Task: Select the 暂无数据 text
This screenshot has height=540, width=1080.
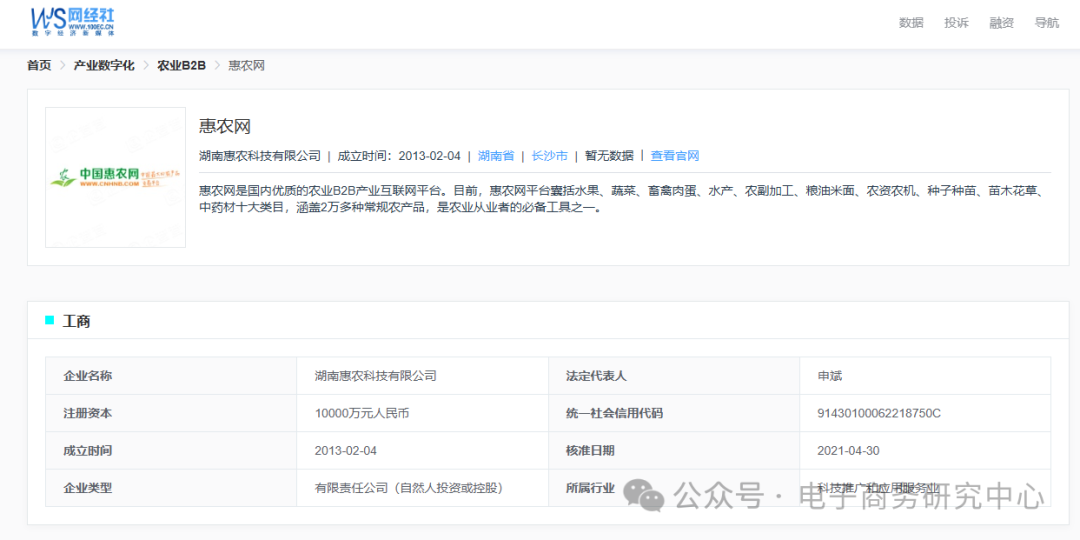Action: [610, 156]
